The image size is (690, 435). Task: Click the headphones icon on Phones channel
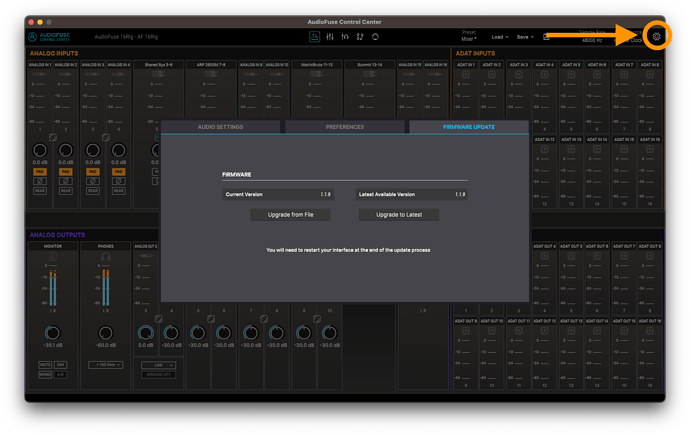(106, 256)
